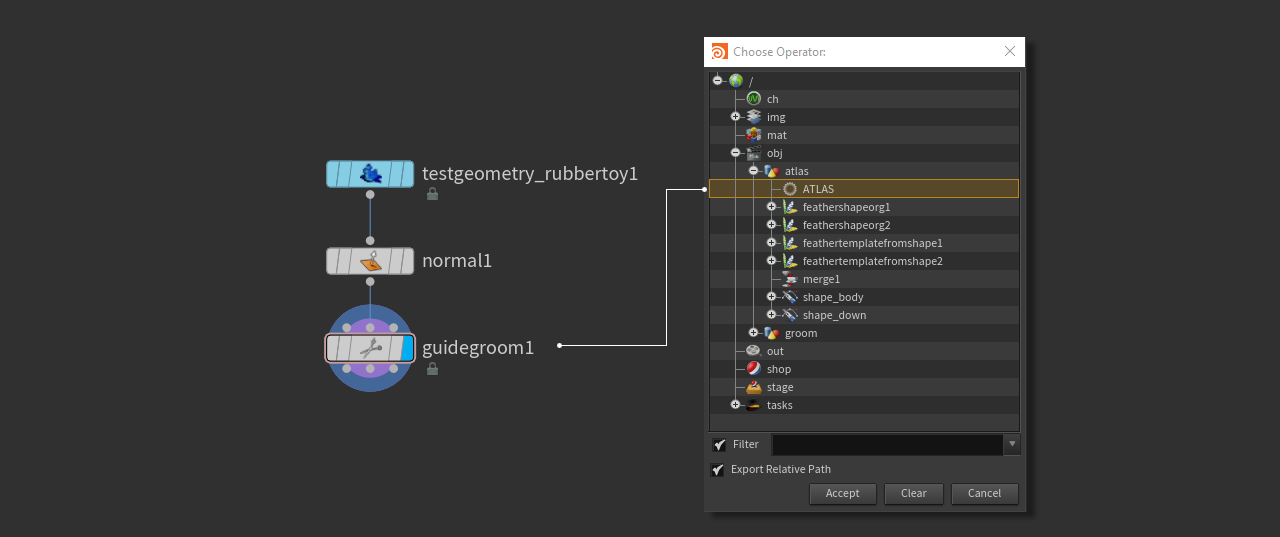Click the feathertemplatefromshape2 icon
Screen dimensions: 1280x537
click(x=790, y=261)
